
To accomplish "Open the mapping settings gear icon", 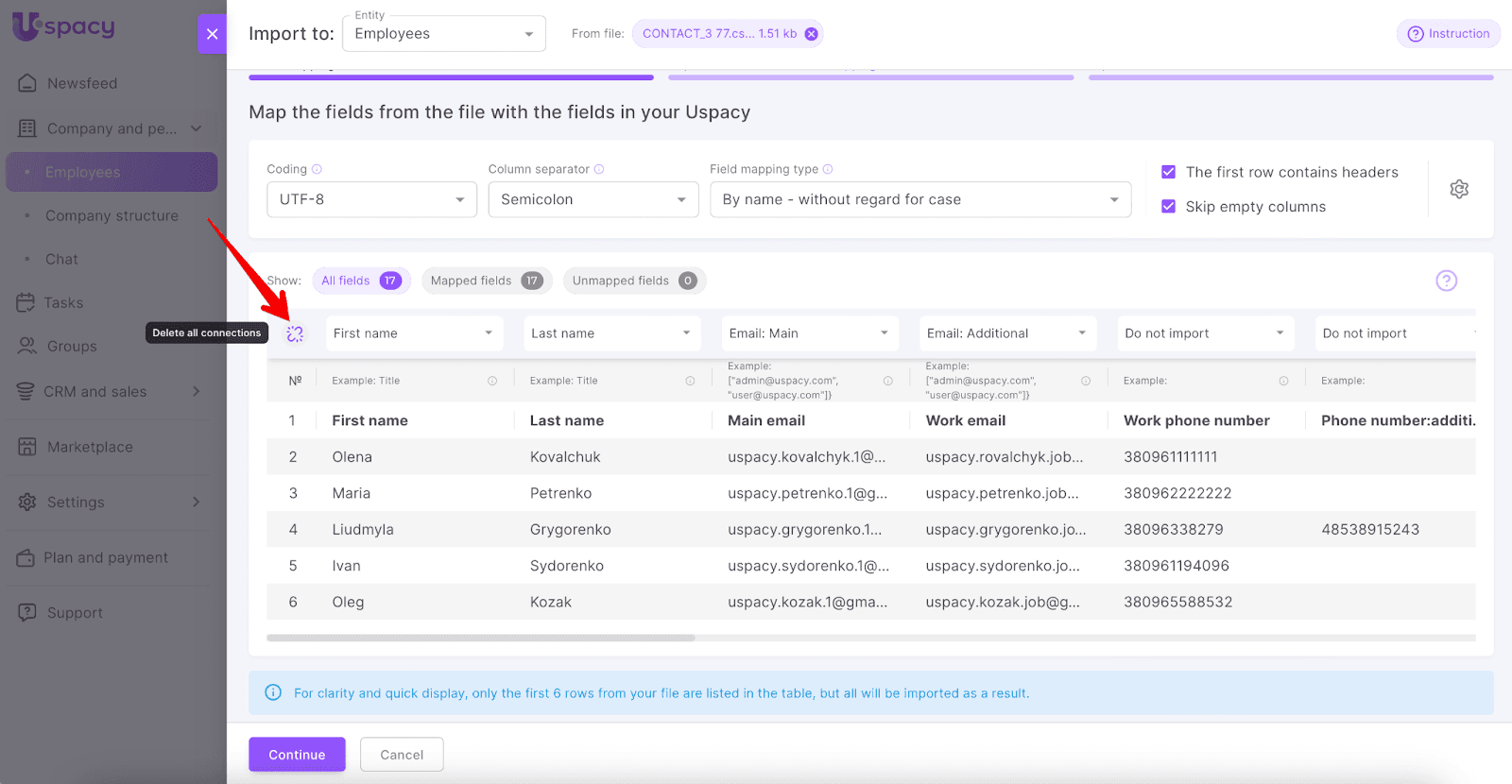I will click(1459, 189).
